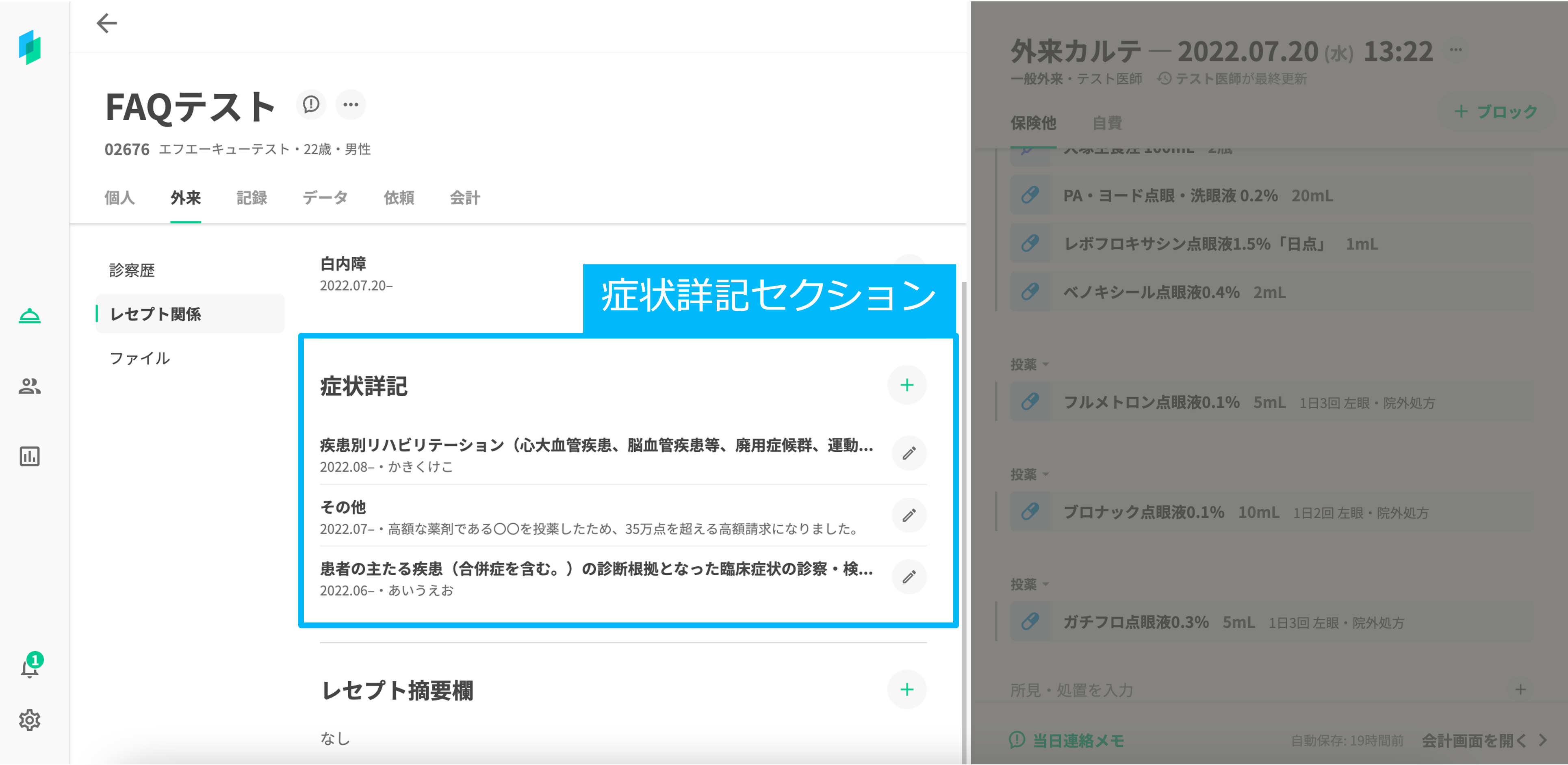The height and width of the screenshot is (765, 1568).
Task: Click the ブロック add button
Action: [x=1496, y=112]
